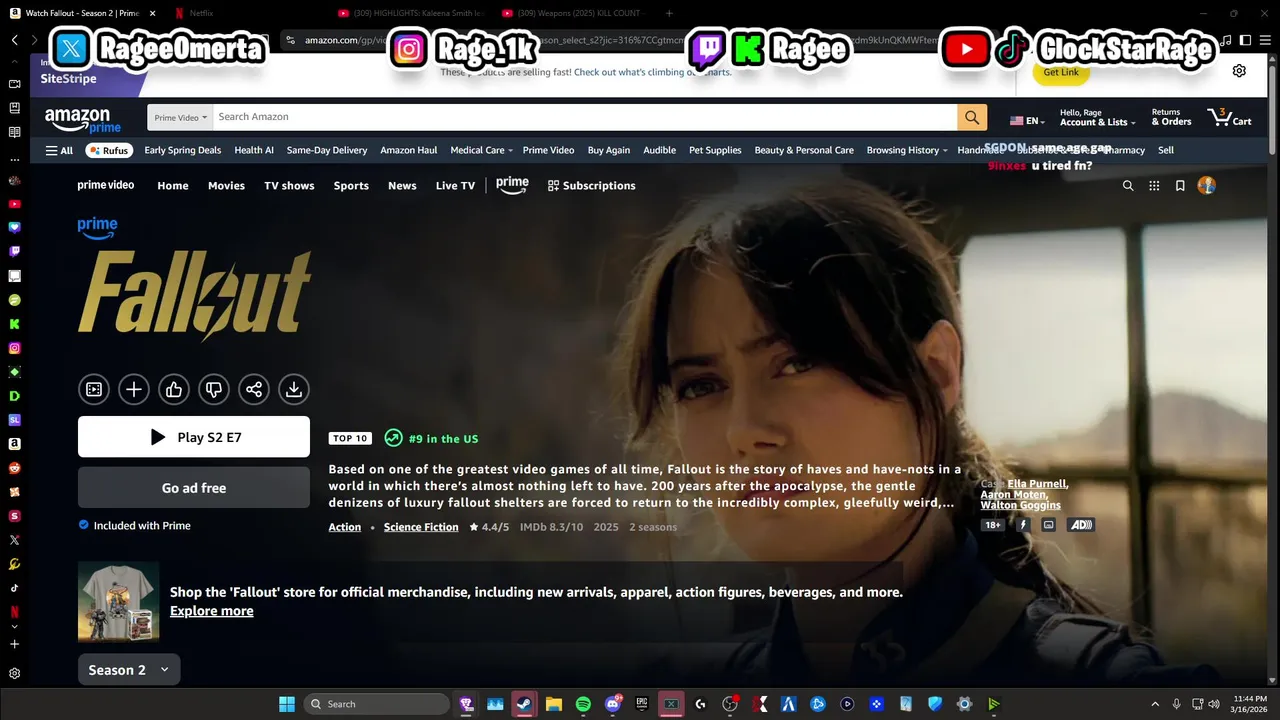
Task: Open the All hamburger menu
Action: pyautogui.click(x=59, y=150)
